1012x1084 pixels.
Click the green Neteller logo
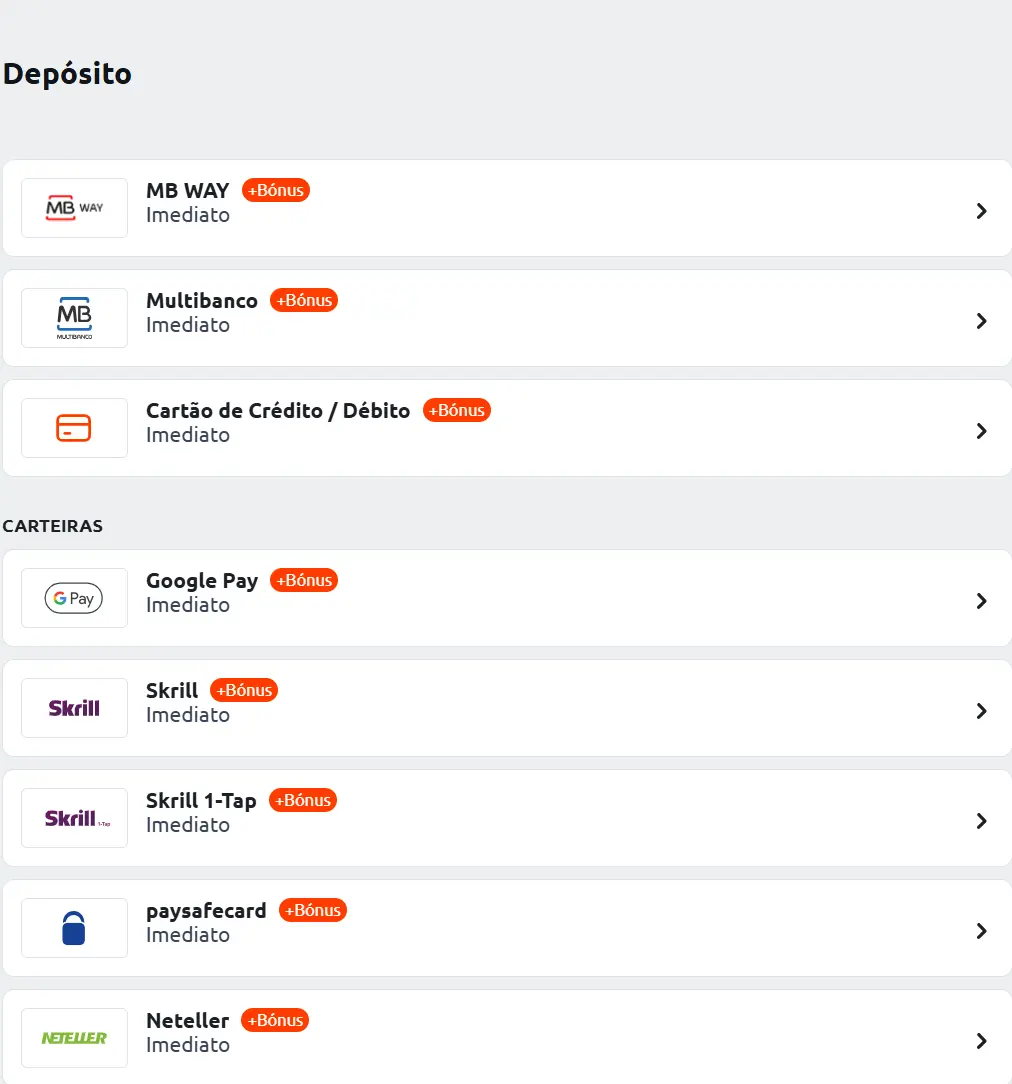click(x=74, y=1038)
